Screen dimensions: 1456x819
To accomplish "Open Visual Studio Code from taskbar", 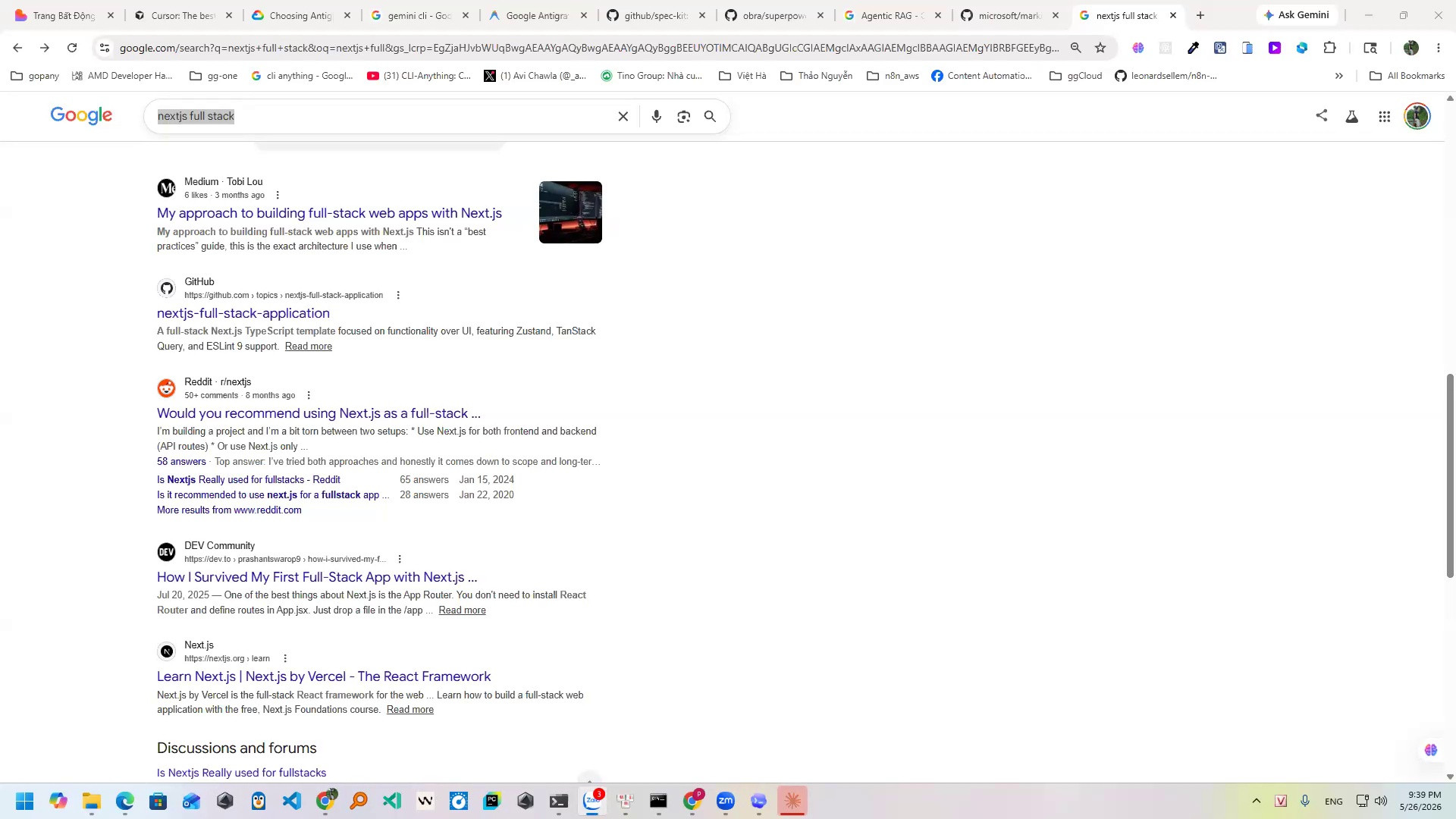I will (x=292, y=802).
